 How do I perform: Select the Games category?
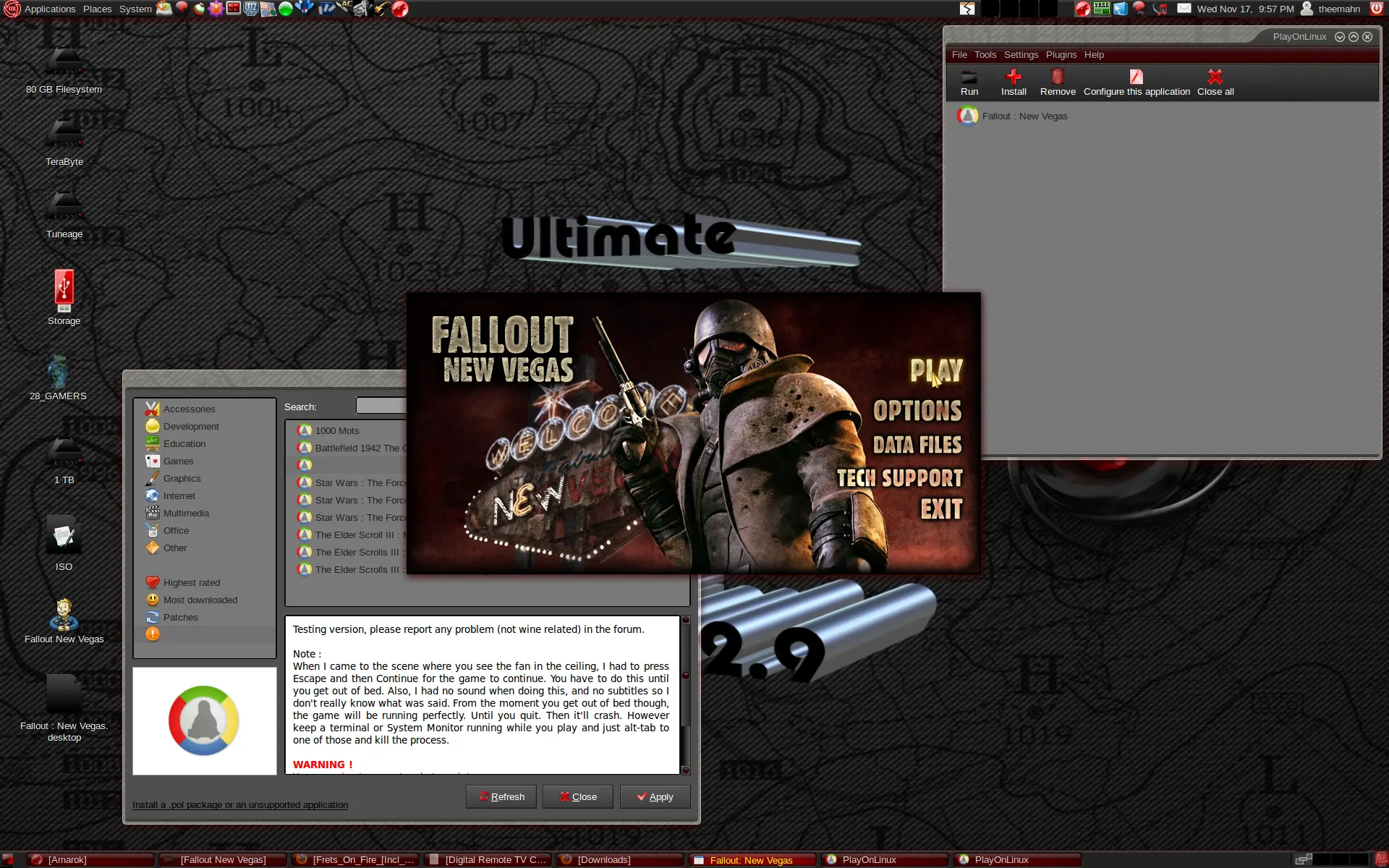click(178, 461)
